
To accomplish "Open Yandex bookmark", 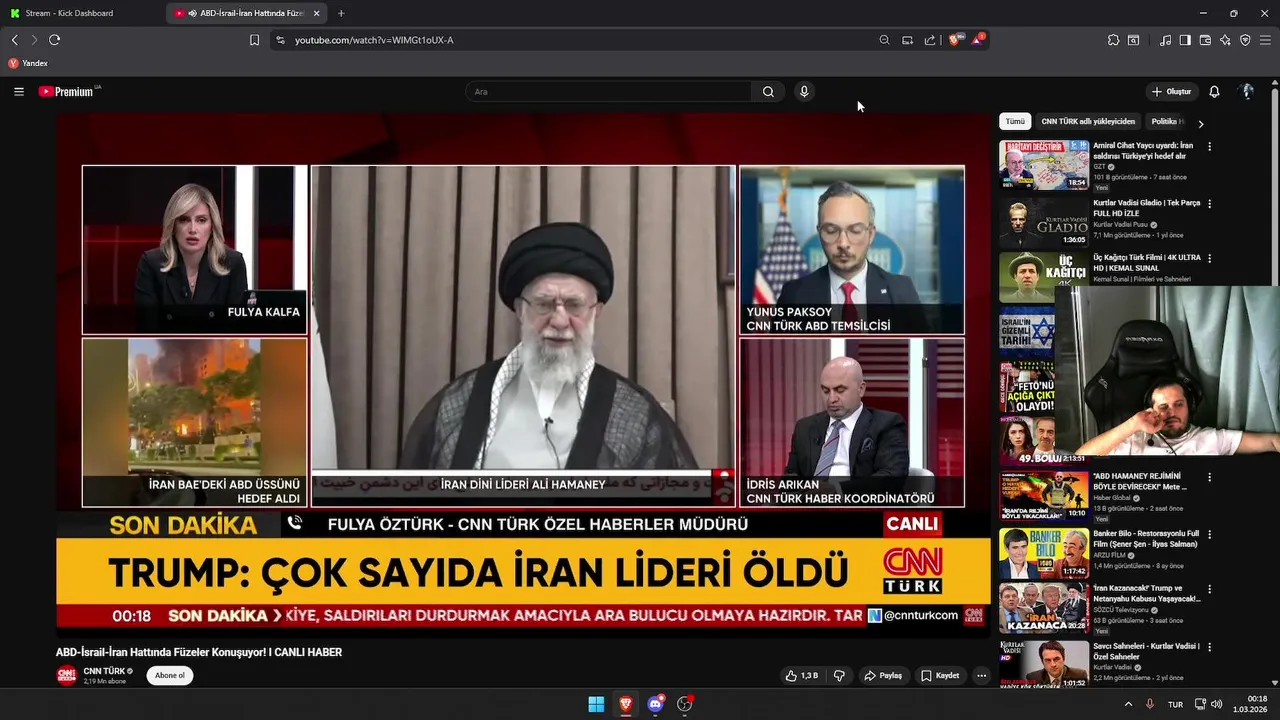I will (28, 63).
